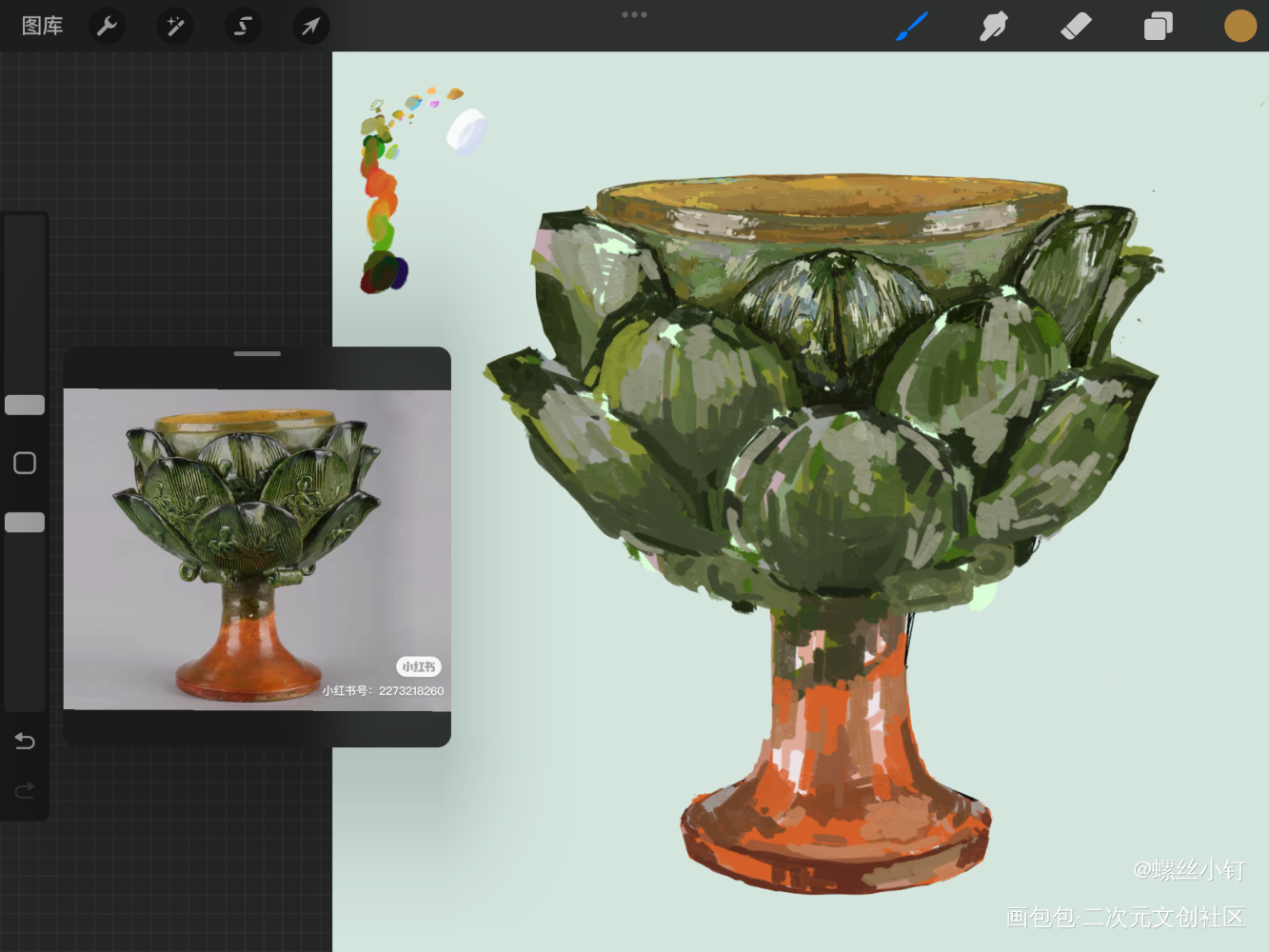Open the Actions wrench menu
The height and width of the screenshot is (952, 1269).
pyautogui.click(x=107, y=26)
